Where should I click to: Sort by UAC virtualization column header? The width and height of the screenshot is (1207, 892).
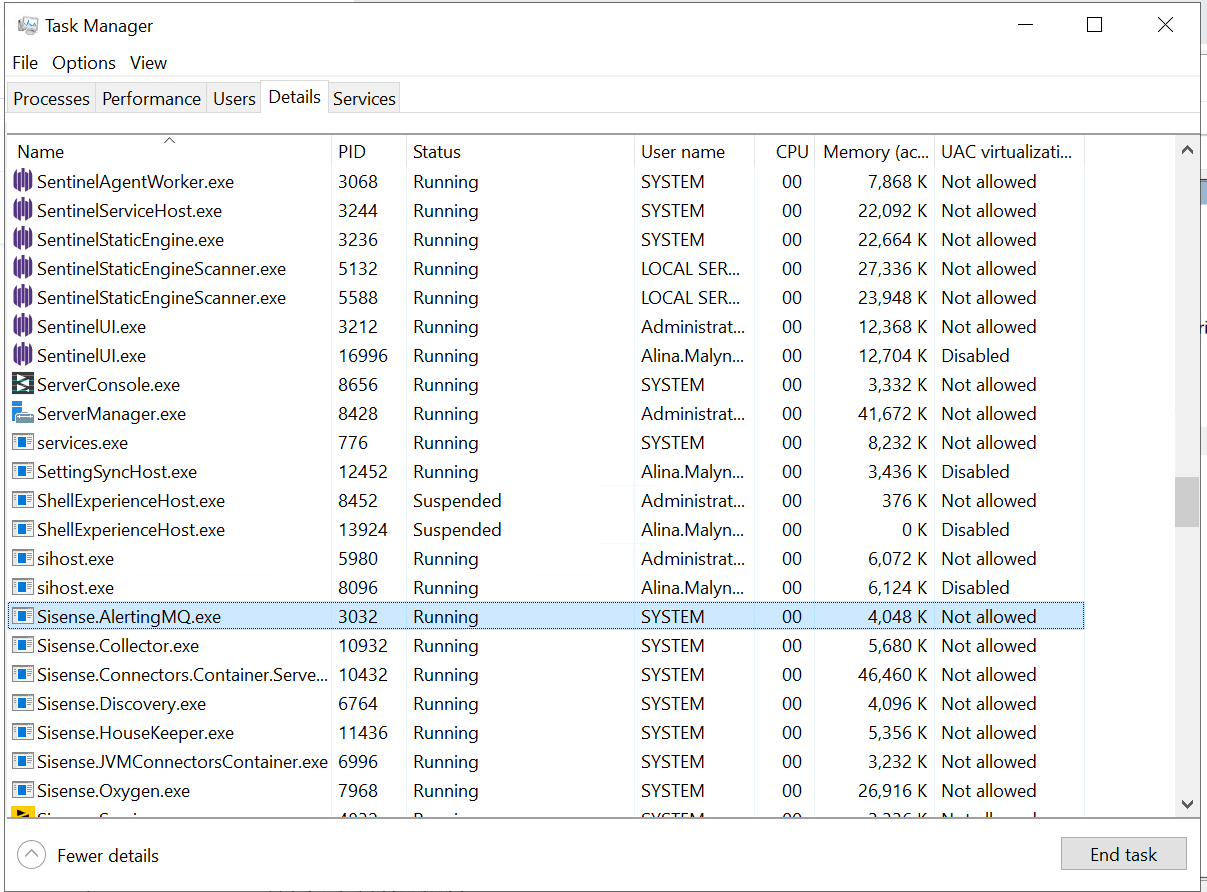(1009, 152)
